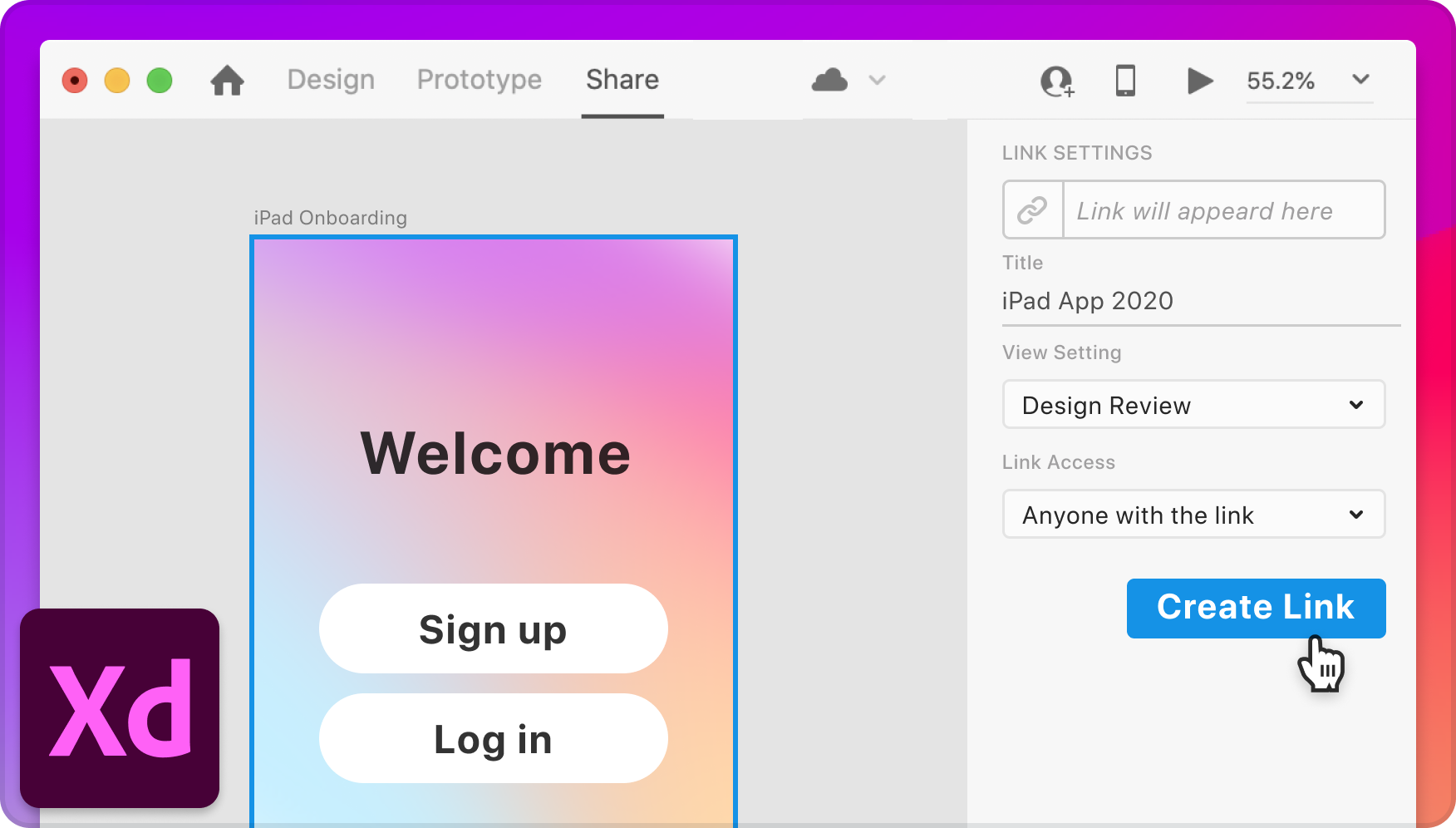Select the Welcome heading text

click(495, 454)
